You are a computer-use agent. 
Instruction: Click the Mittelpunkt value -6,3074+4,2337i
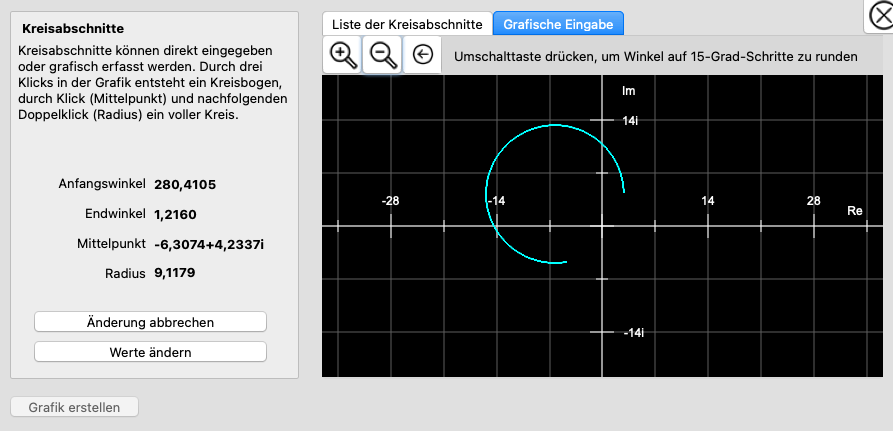click(208, 244)
